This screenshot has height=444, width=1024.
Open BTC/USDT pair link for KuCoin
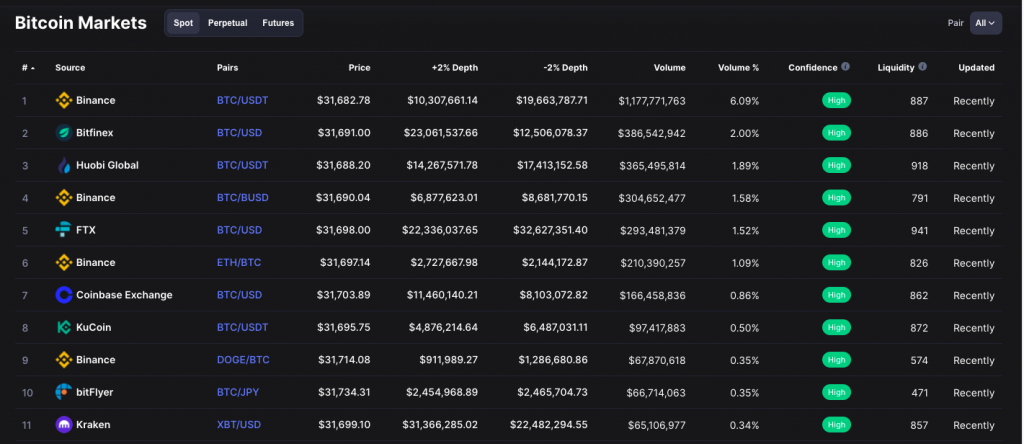242,327
